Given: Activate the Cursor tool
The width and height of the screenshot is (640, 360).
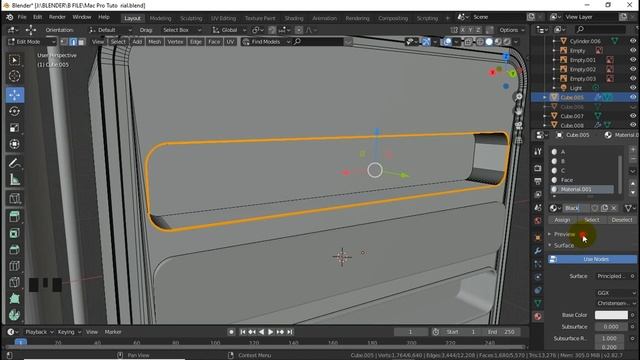Looking at the screenshot, I should pyautogui.click(x=15, y=76).
